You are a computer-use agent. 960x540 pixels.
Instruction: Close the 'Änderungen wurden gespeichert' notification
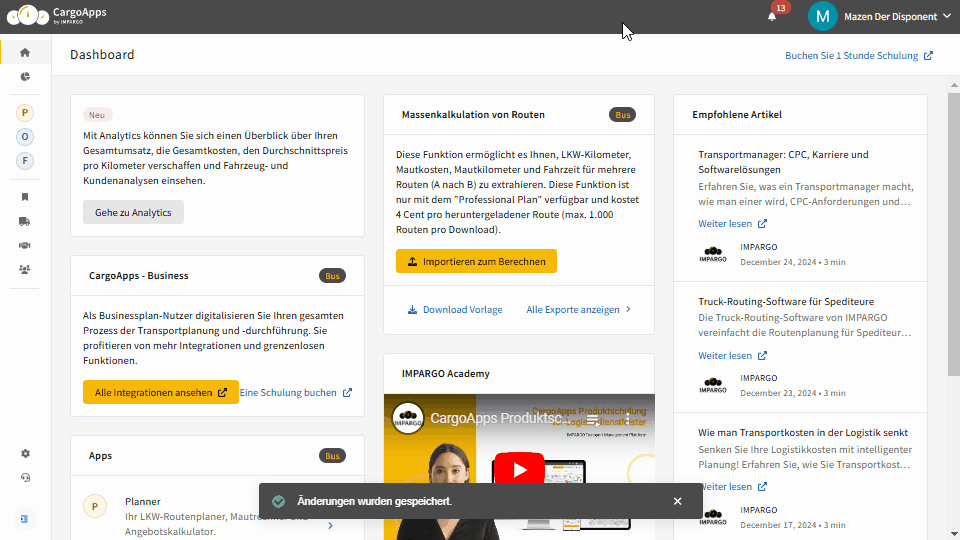[x=677, y=501]
